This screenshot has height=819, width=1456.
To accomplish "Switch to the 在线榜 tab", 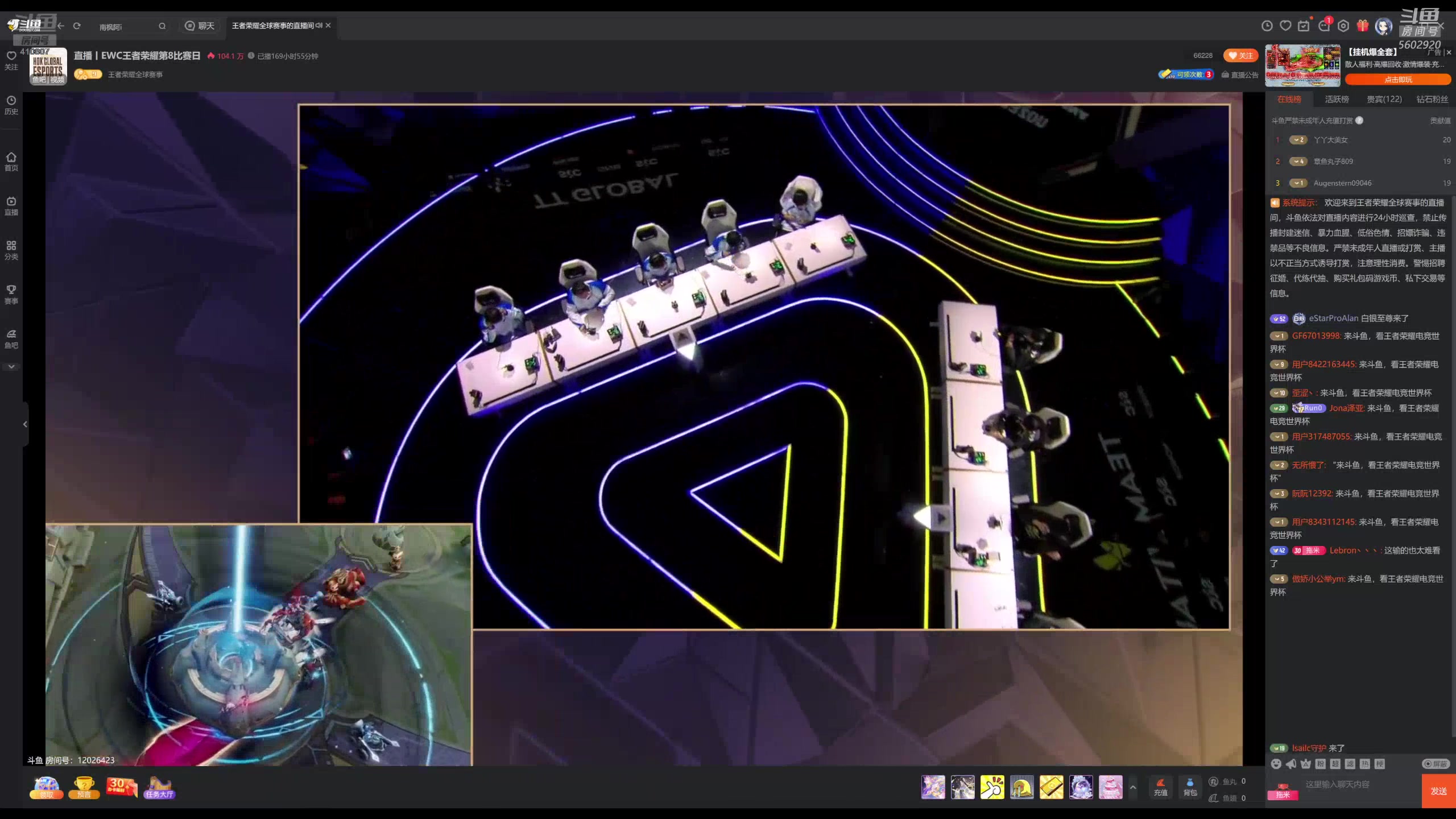I will pos(1289,99).
